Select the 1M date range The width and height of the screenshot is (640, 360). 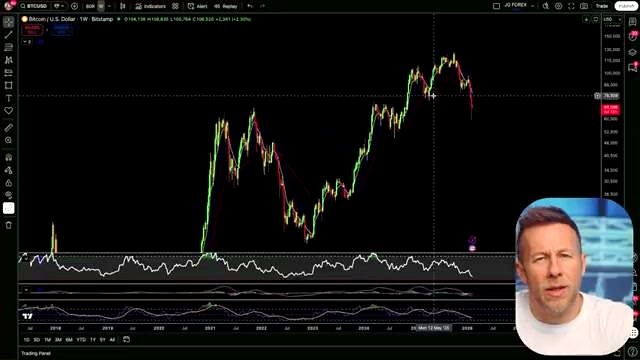coord(47,340)
